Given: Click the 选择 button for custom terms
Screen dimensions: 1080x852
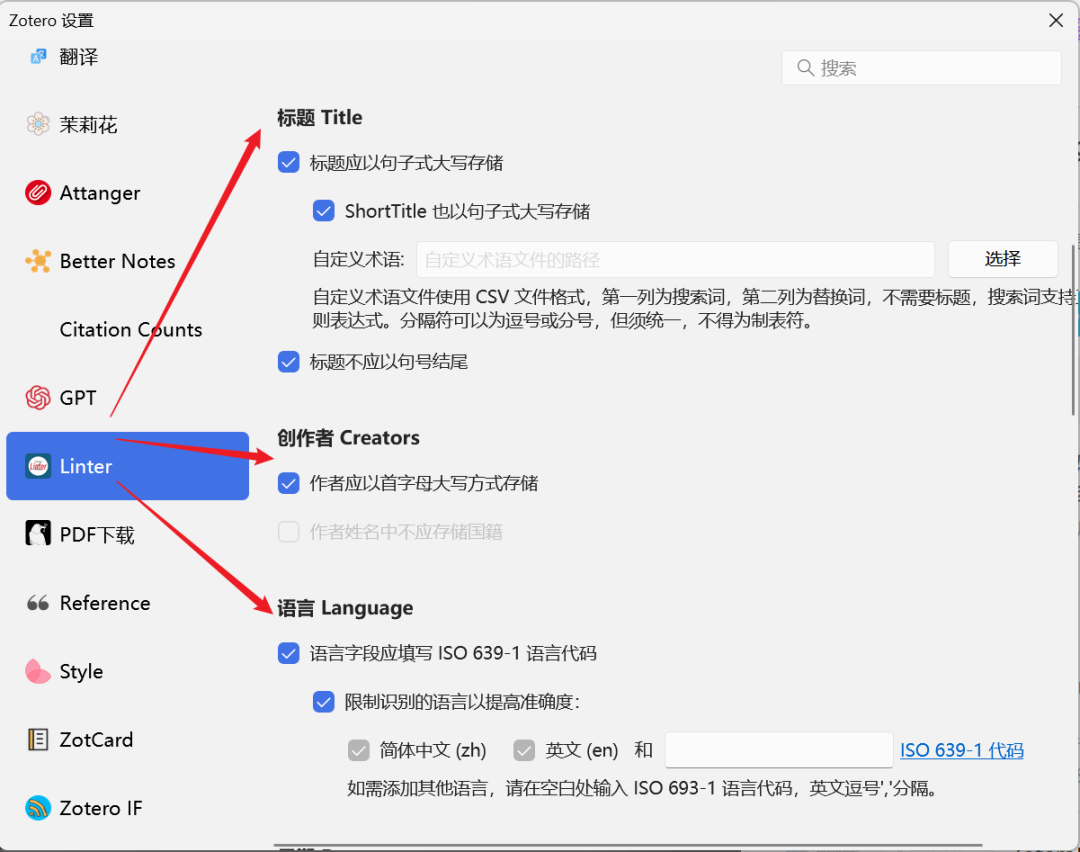Looking at the screenshot, I should coord(1002,259).
